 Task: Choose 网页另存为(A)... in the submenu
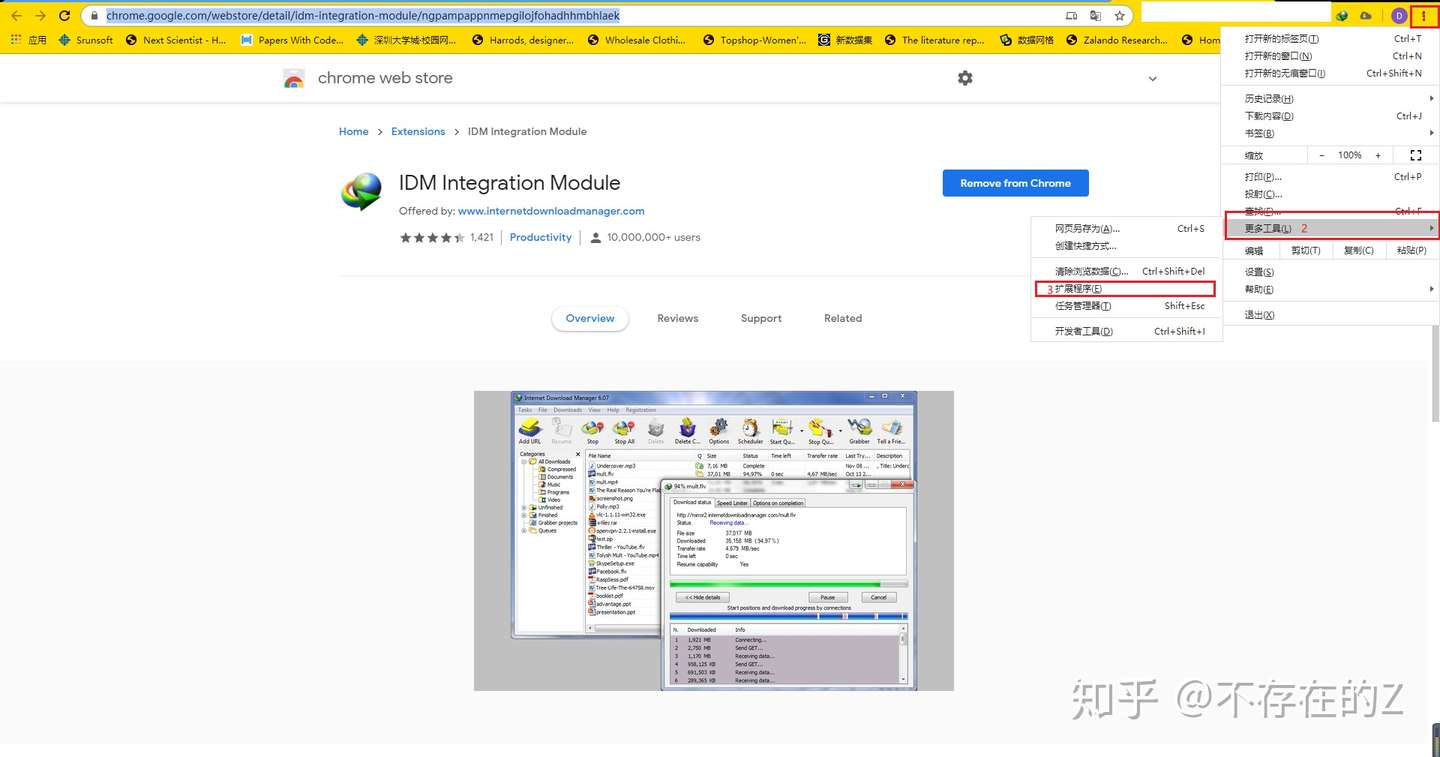1127,228
